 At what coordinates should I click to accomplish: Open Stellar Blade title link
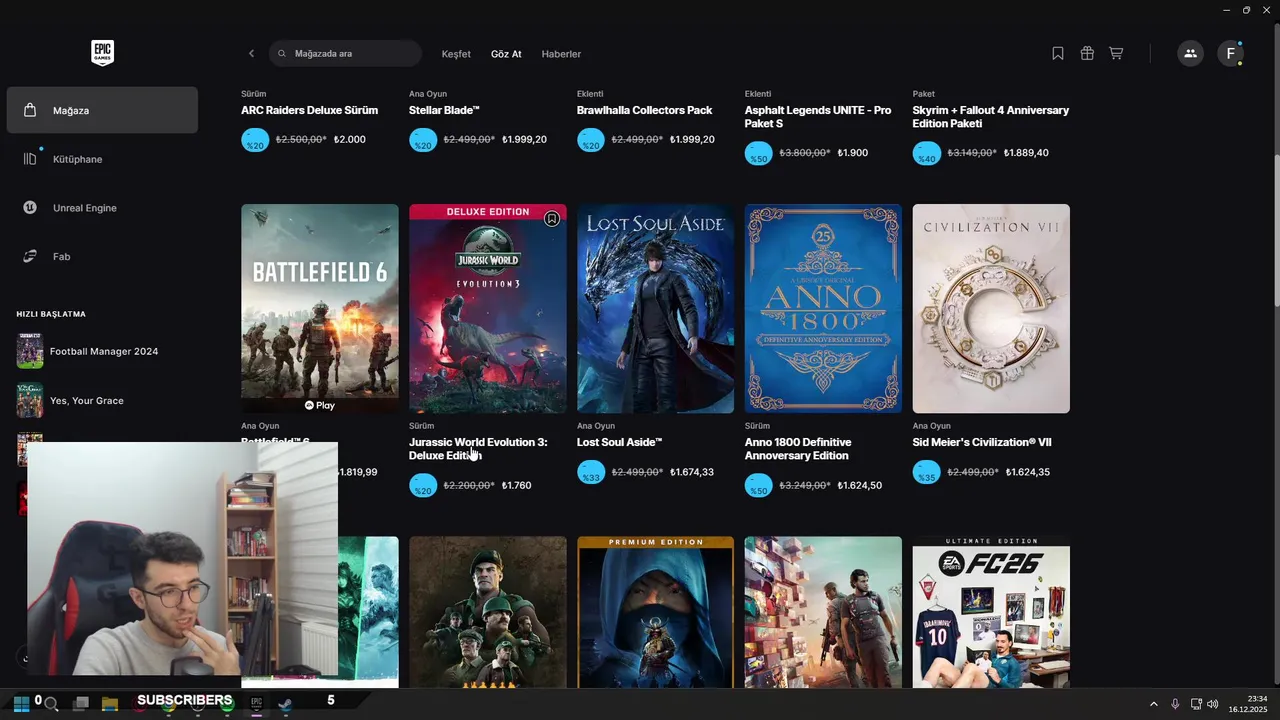point(444,110)
